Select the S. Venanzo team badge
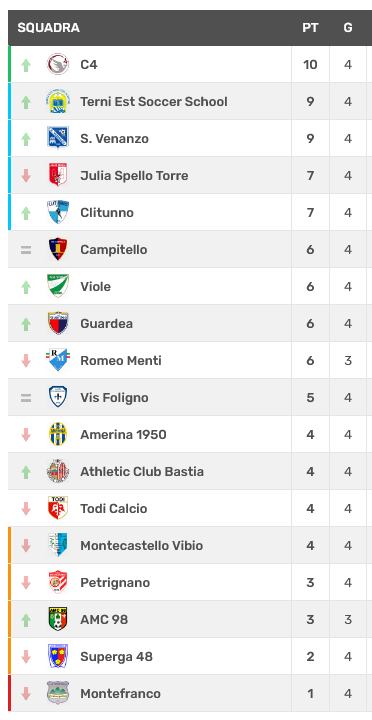Screen dimensions: 372x720 point(58,138)
